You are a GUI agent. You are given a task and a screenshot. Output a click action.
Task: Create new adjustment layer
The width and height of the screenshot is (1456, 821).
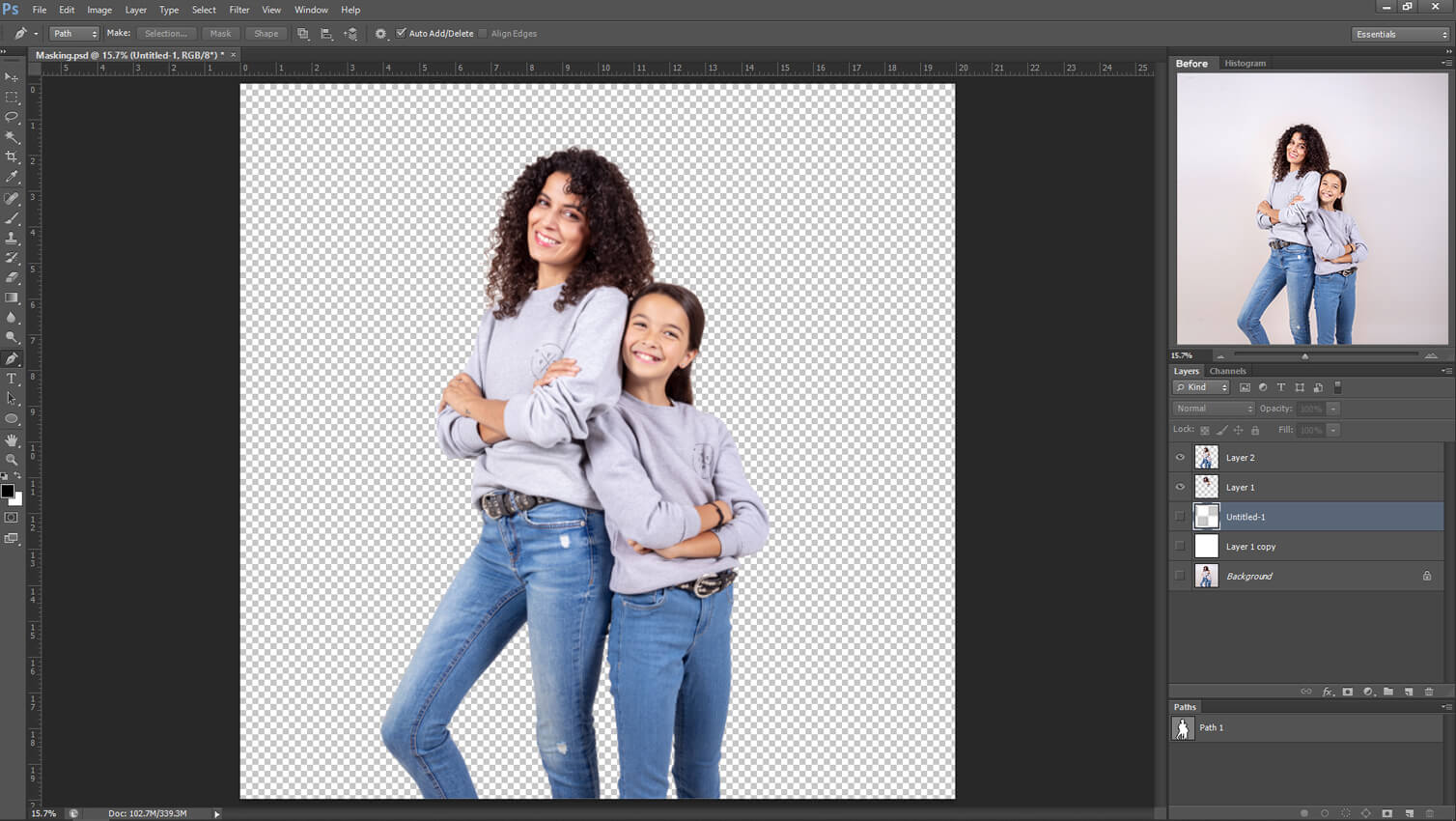(1368, 692)
